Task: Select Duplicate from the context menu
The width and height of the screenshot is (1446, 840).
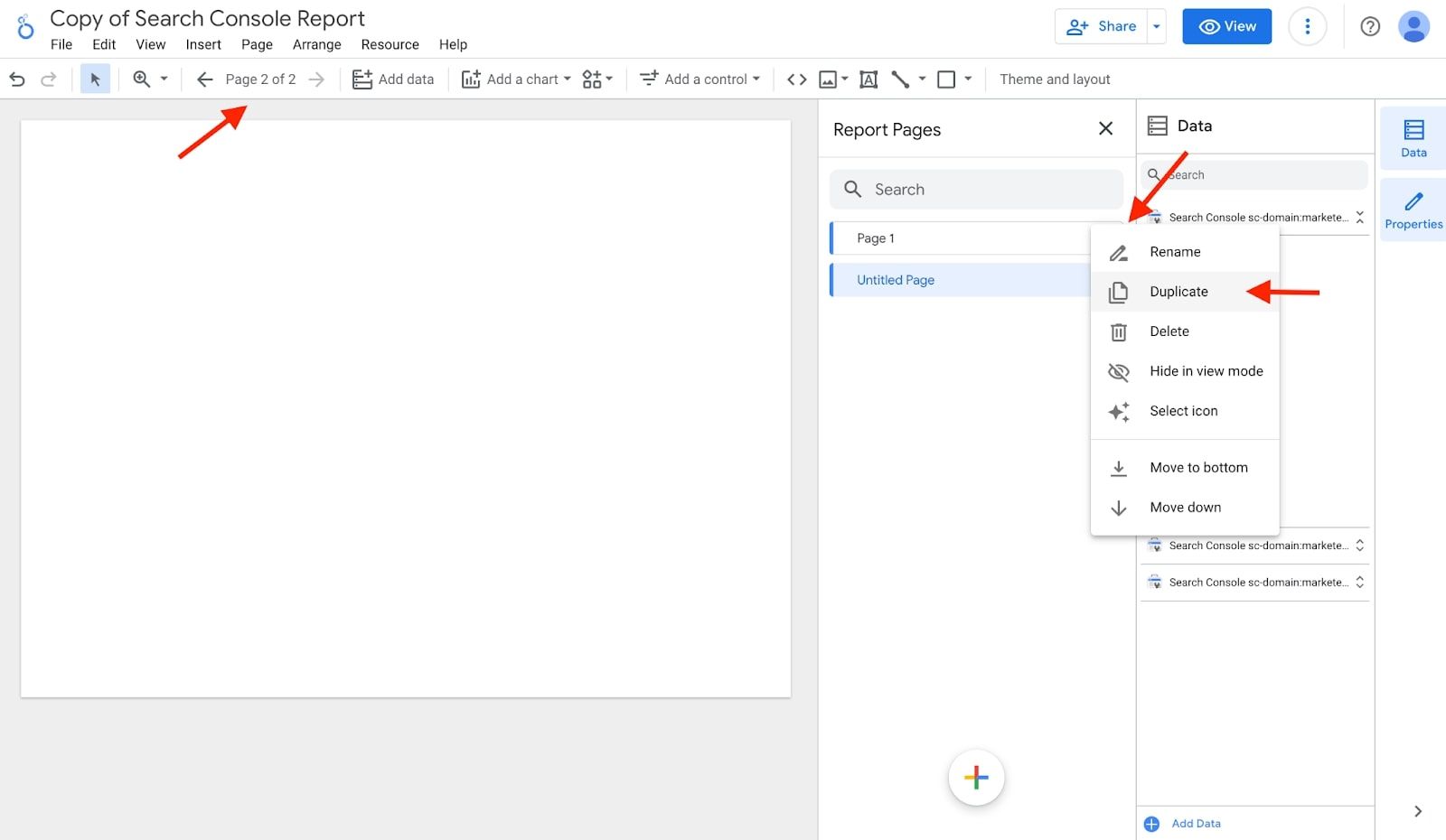Action: click(1178, 292)
